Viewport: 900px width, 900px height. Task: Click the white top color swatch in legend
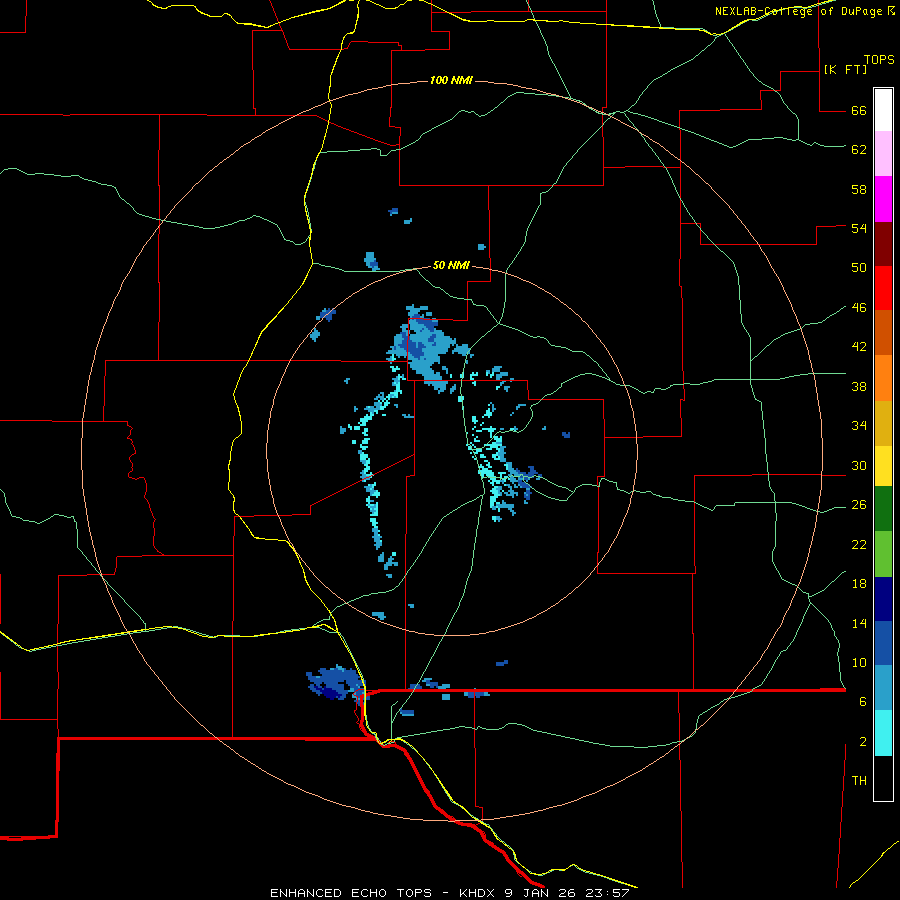(883, 110)
